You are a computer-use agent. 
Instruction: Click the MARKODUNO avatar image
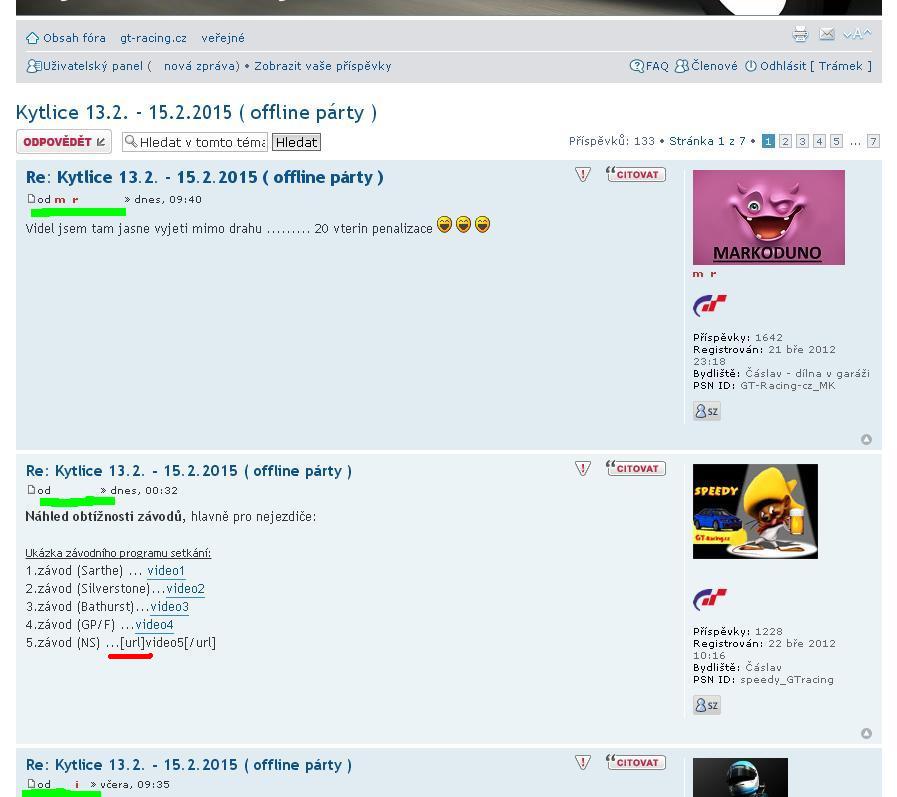coord(768,217)
